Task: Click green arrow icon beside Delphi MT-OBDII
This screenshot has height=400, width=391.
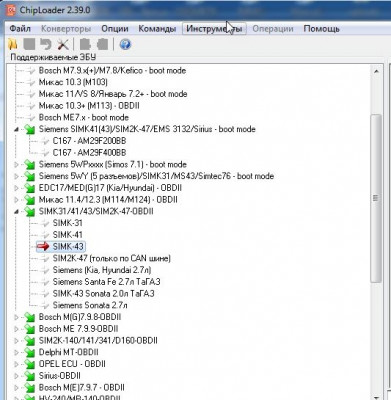Action: click(30, 352)
